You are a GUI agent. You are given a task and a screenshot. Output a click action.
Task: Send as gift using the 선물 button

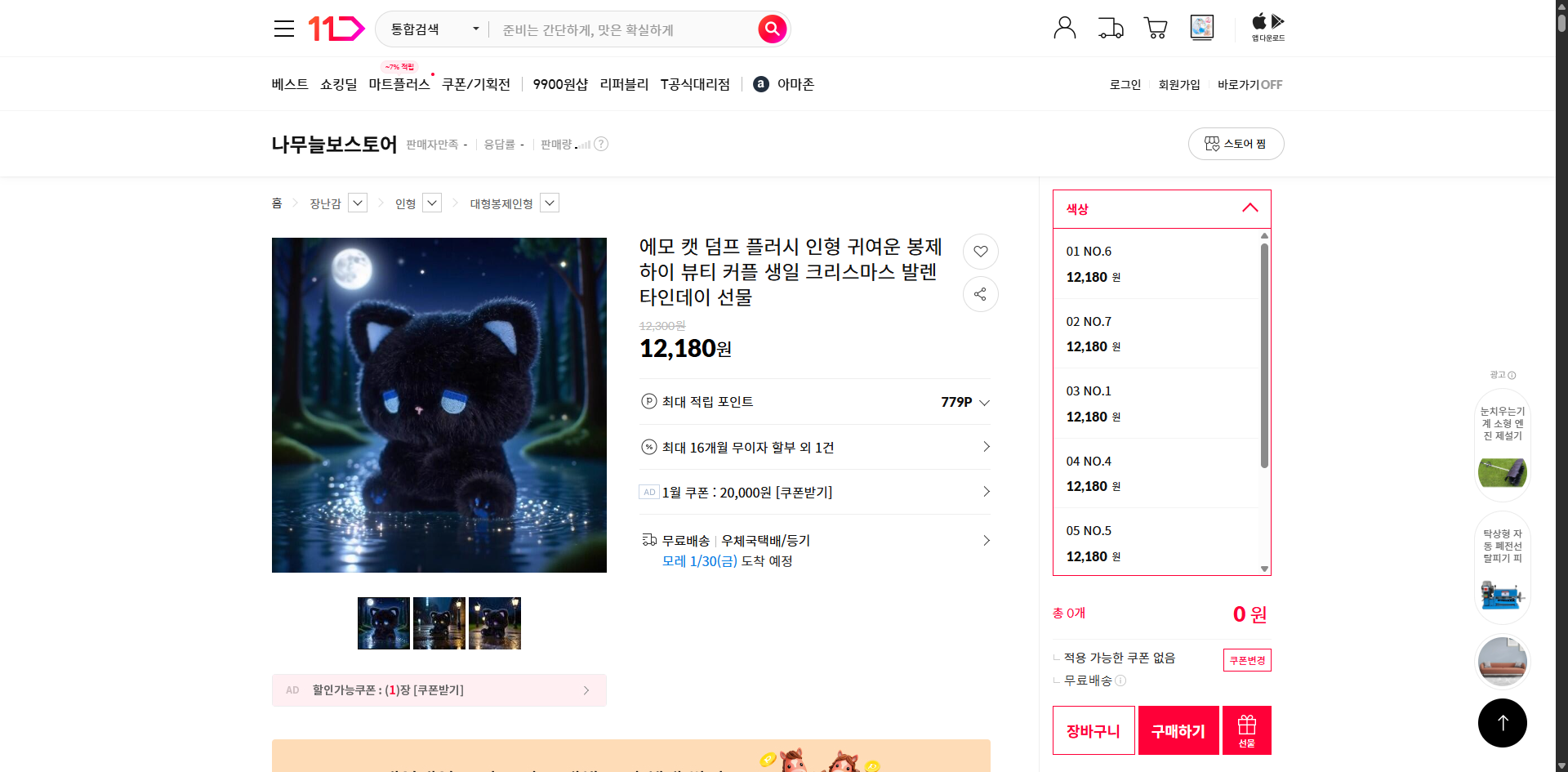1245,730
